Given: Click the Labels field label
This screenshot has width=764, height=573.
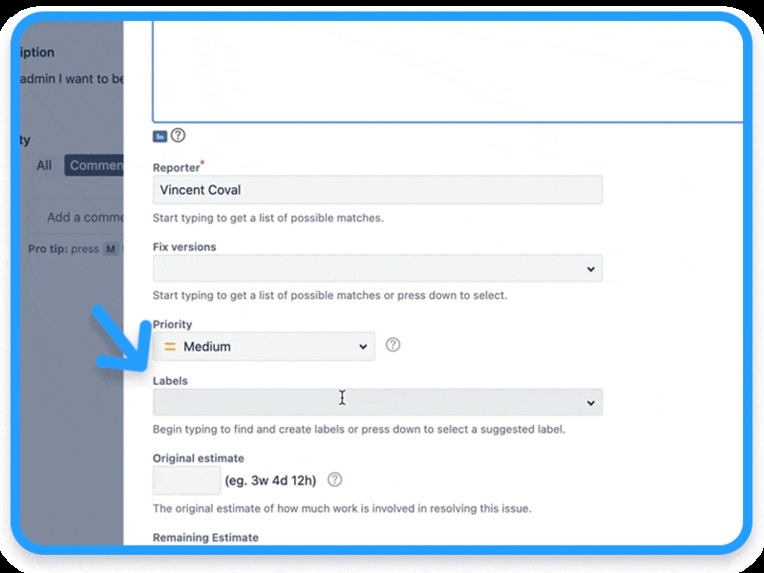Looking at the screenshot, I should coord(170,381).
